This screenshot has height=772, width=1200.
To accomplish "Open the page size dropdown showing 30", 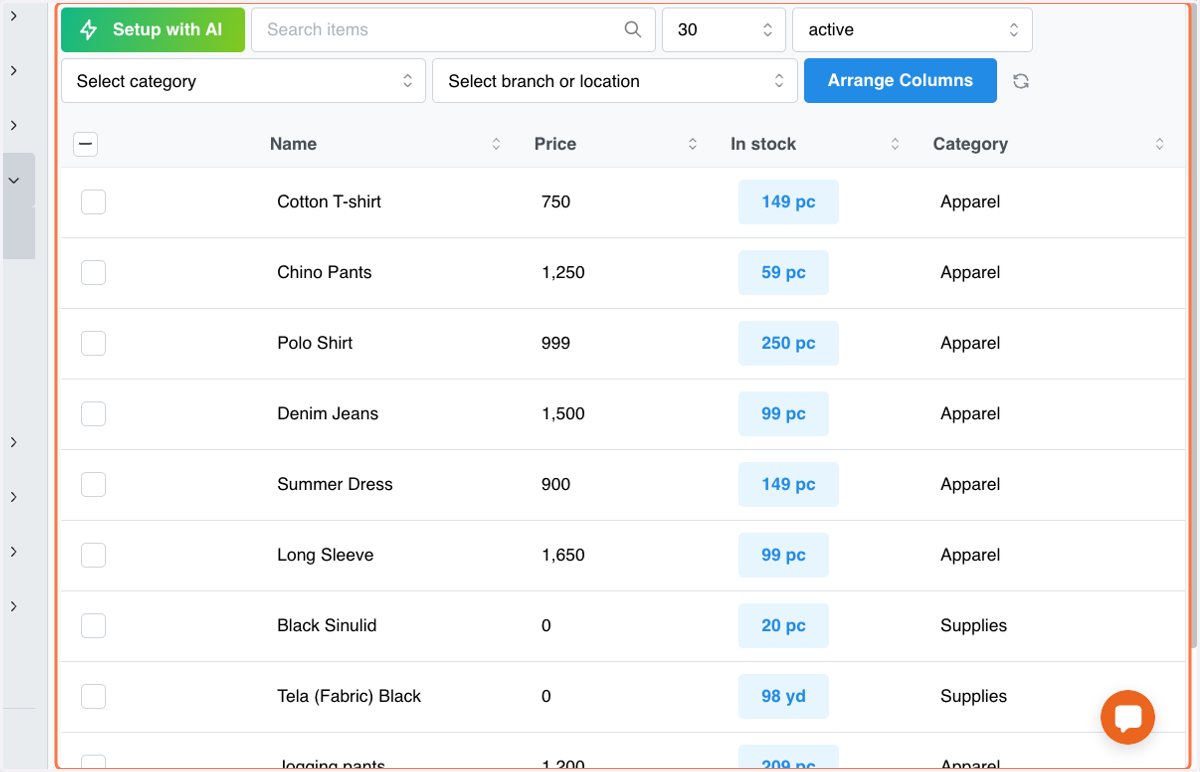I will pos(724,30).
